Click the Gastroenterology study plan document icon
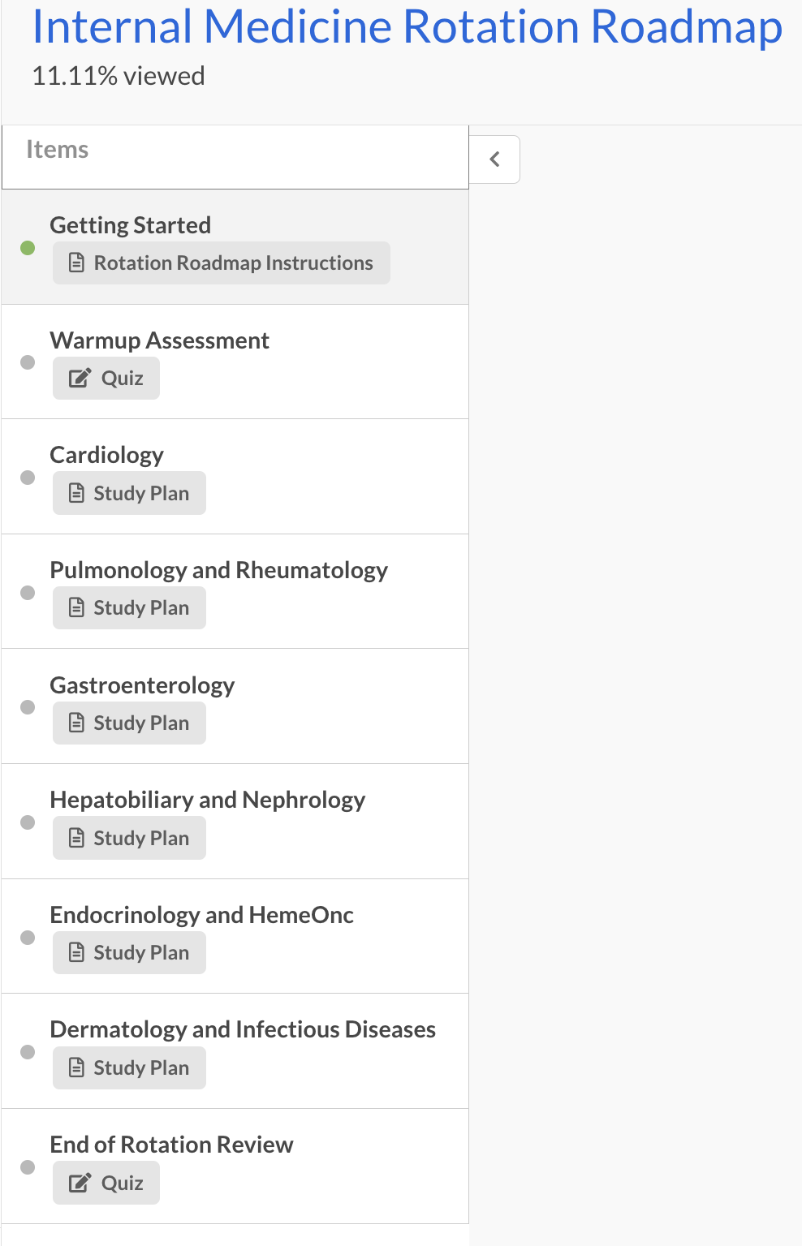Viewport: 802px width, 1246px height. (x=77, y=724)
